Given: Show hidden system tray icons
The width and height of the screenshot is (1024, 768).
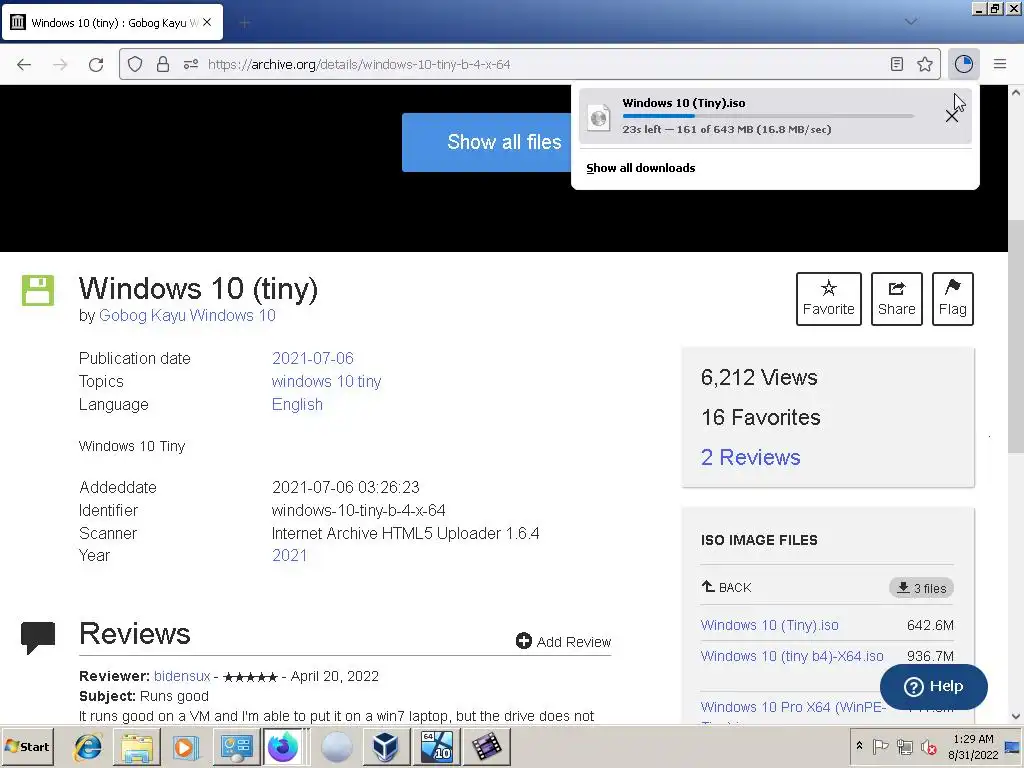Looking at the screenshot, I should 859,746.
